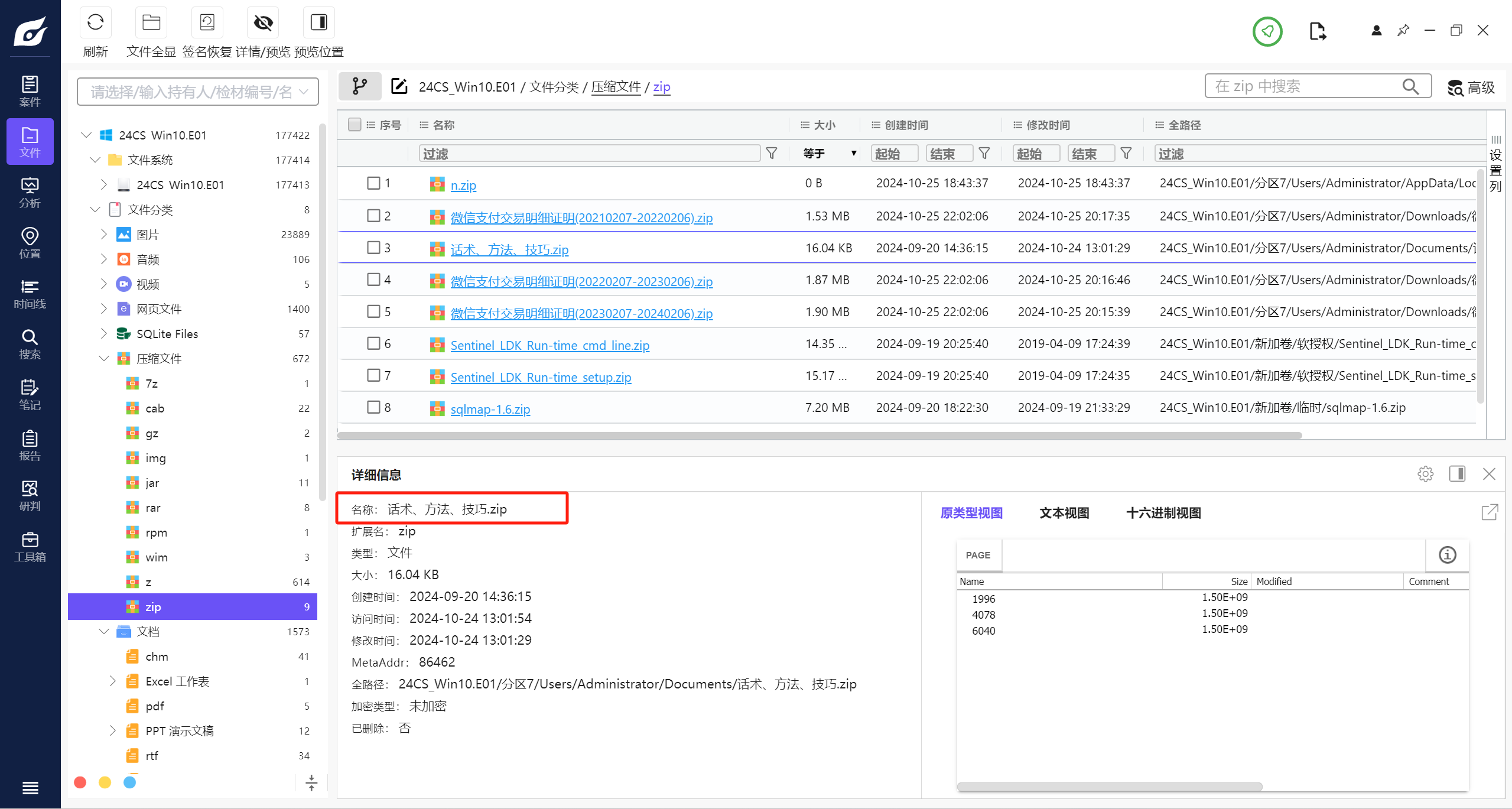Toggle the detail/preview (详情/预览) eye icon
This screenshot has width=1512, height=809.
click(263, 23)
